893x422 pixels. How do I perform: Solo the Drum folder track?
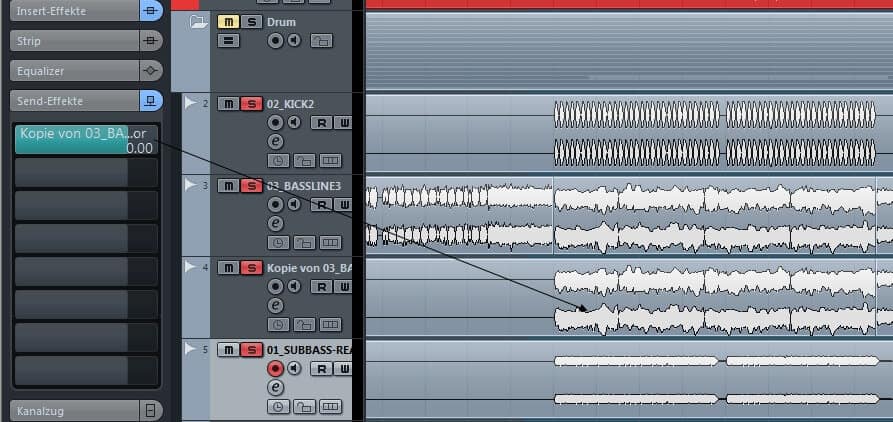click(x=251, y=22)
